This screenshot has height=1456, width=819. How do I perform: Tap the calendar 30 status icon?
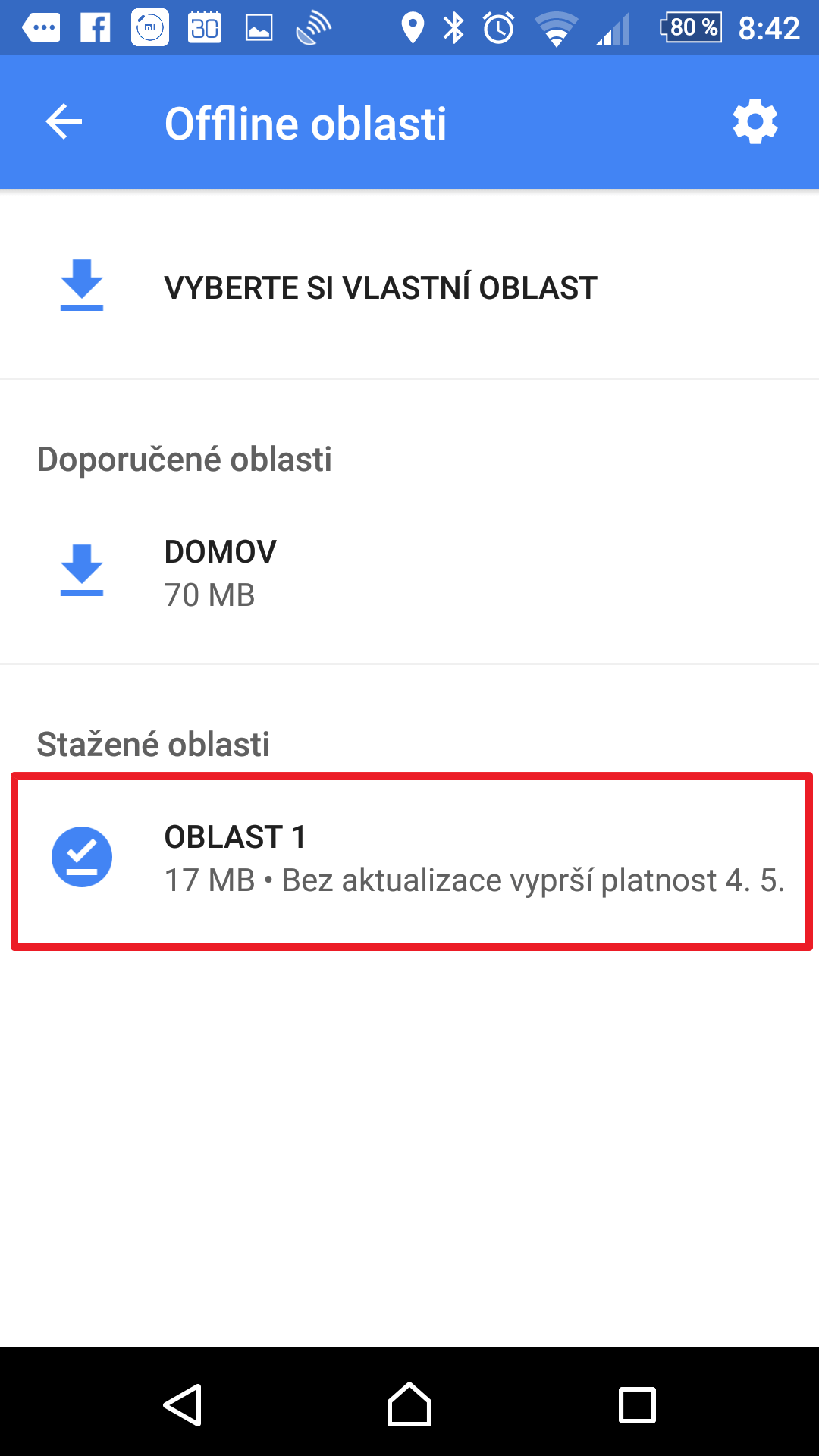point(205,28)
